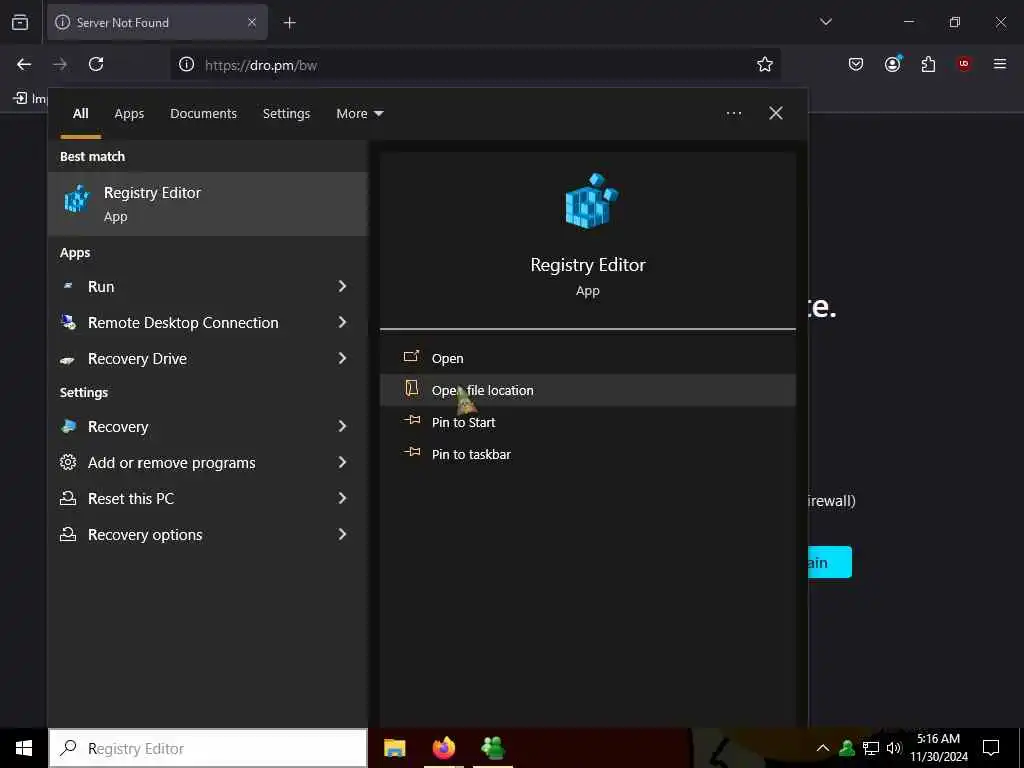Expand options arrow for Reset this PC
Viewport: 1024px width, 768px height.
coord(342,498)
